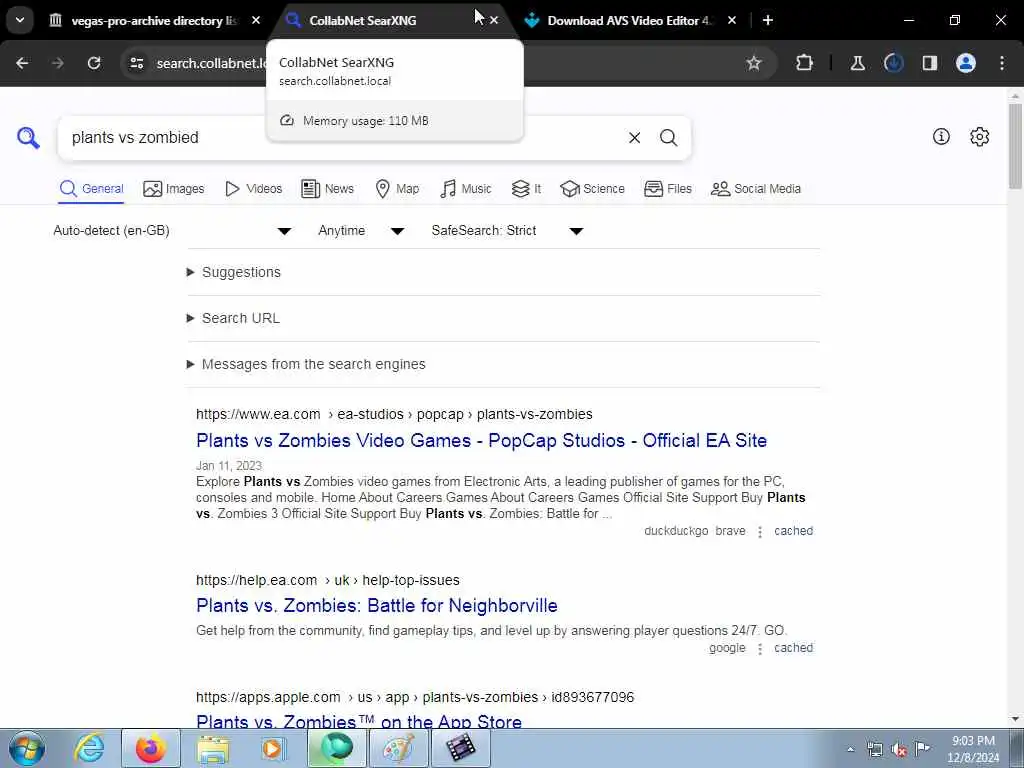Open the SafeSearch: Strict dropdown
This screenshot has height=768, width=1024.
(x=507, y=231)
